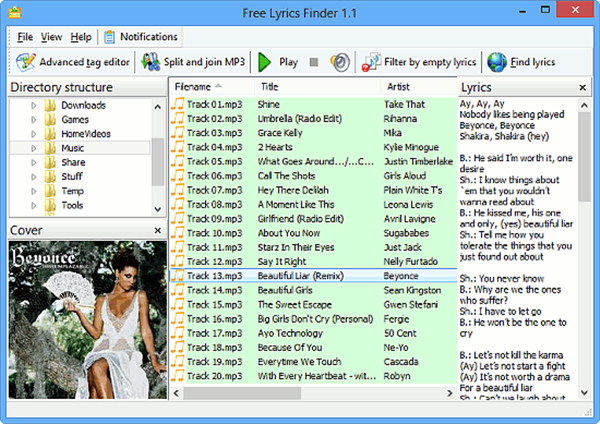Click Split and join MP3 tool
Viewport: 600px width, 424px height.
193,62
